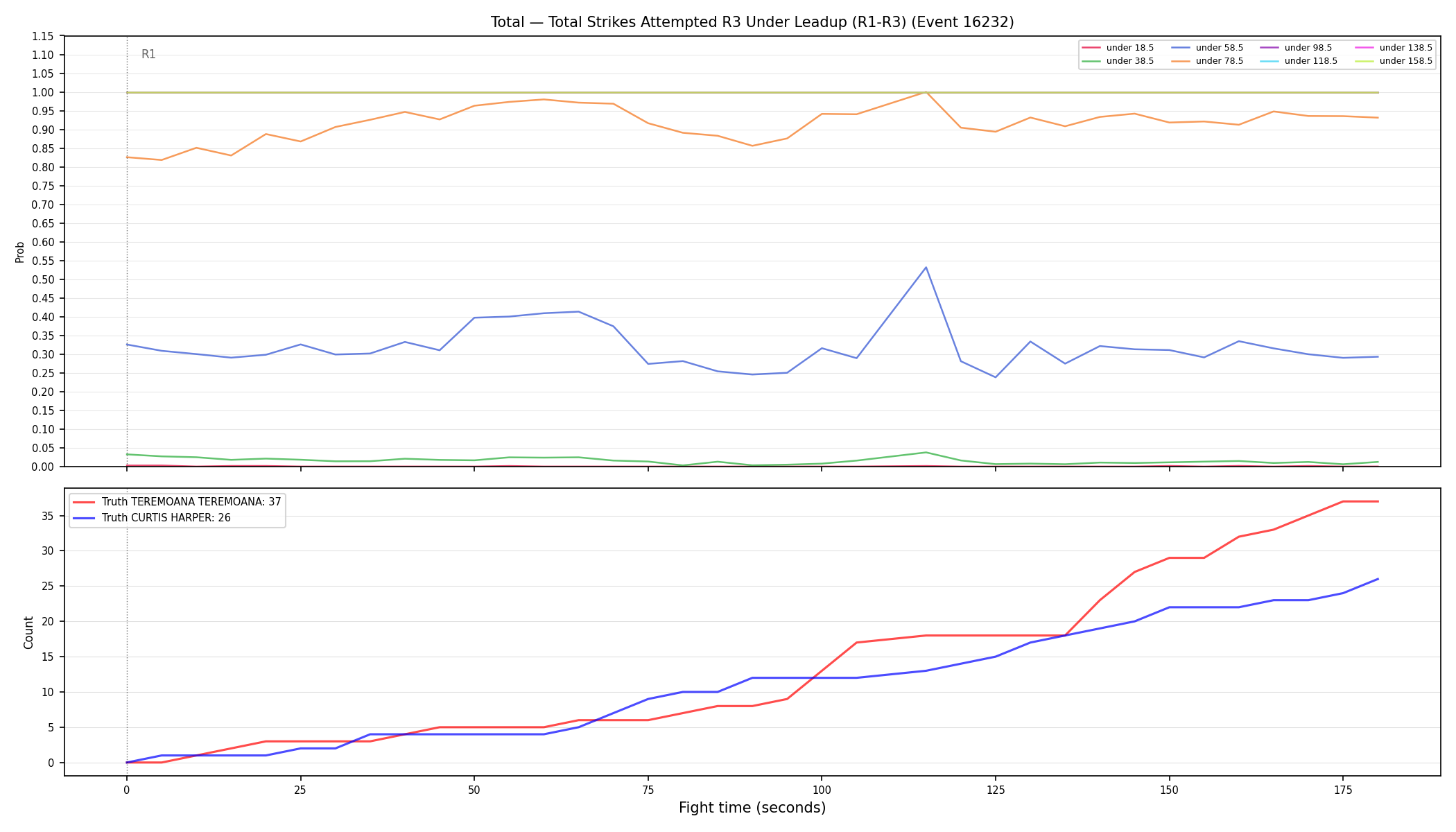Select the 'under 78.5' legend label
Screen dimensions: 1456x832
point(1220,61)
